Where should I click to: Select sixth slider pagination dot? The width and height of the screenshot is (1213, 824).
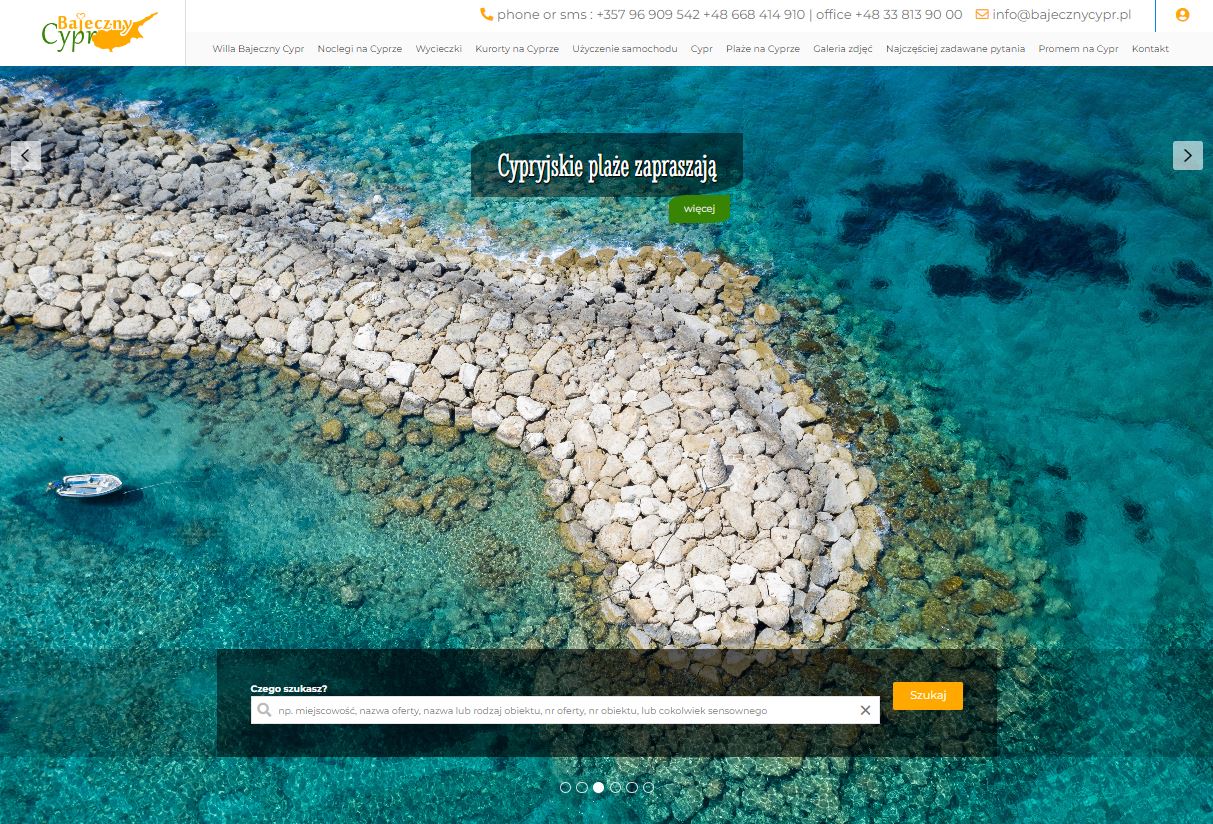pyautogui.click(x=648, y=788)
